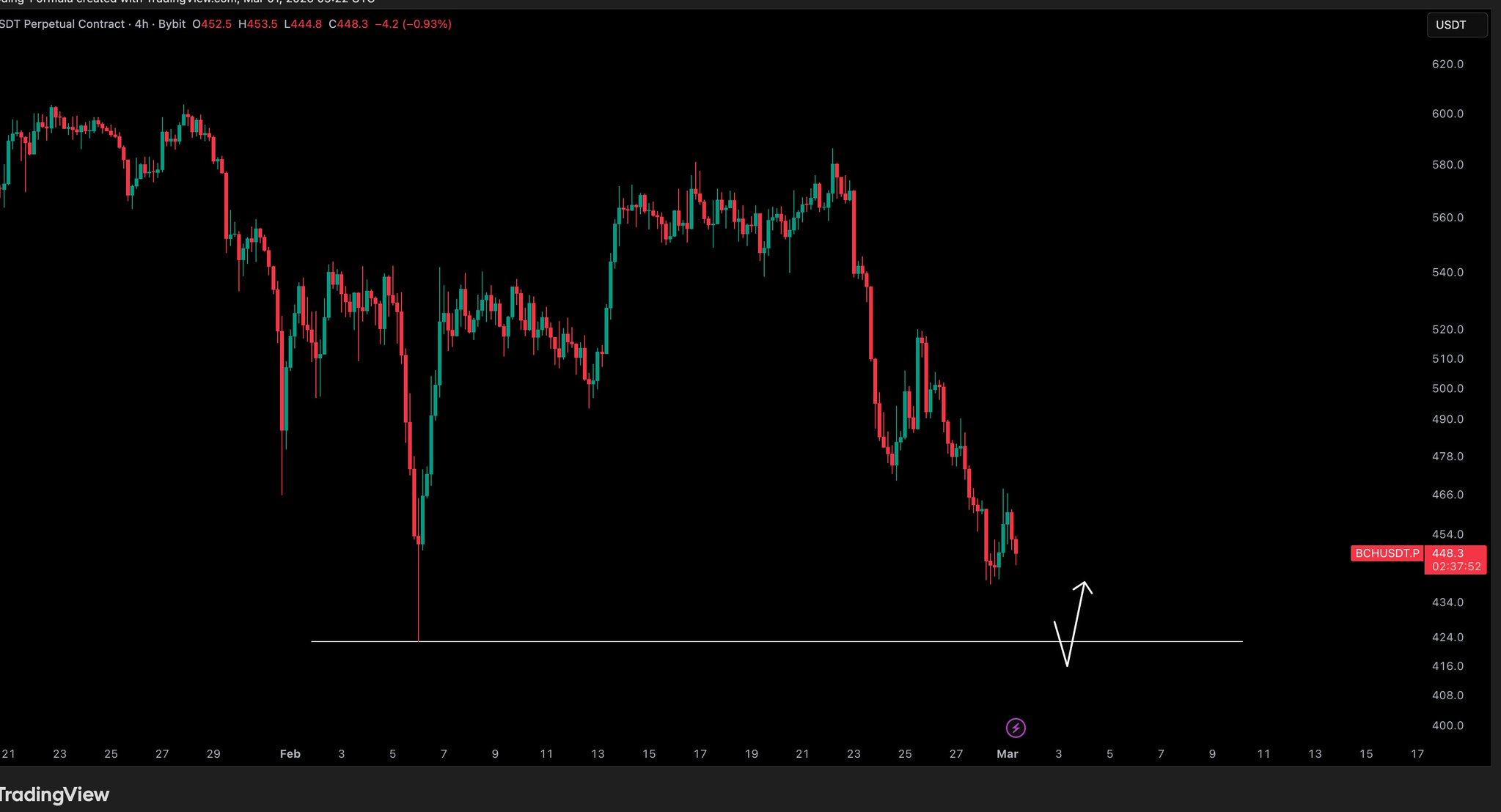Screen dimensions: 1501x812
Task: Click the BCHUSDT.P symbol price label
Action: click(x=1386, y=553)
